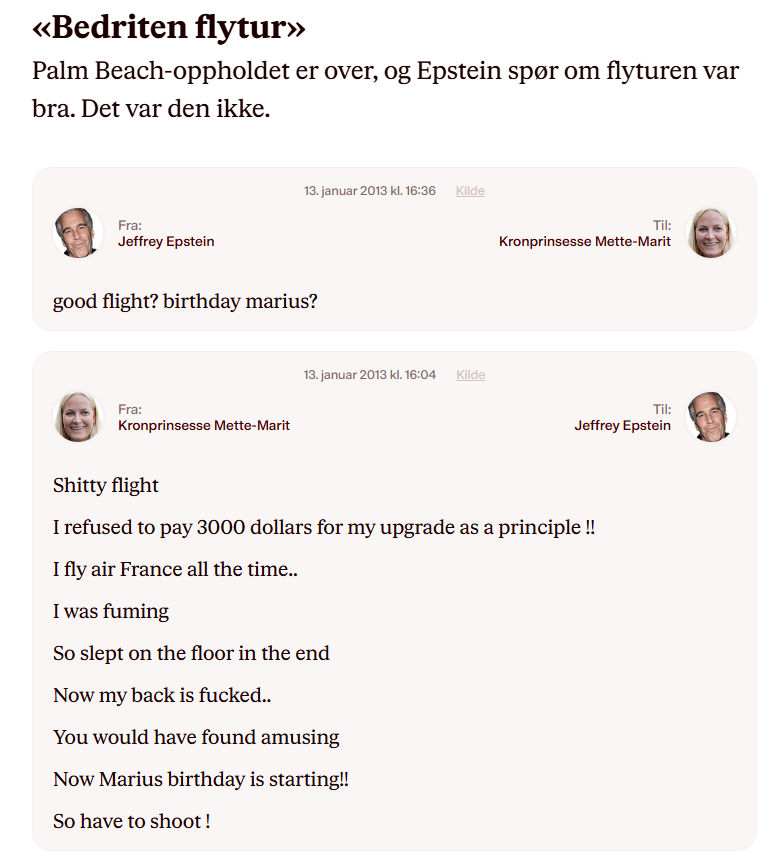
Task: Click the timestamp "13. januar 2013 kl. 16:36"
Action: click(x=370, y=191)
